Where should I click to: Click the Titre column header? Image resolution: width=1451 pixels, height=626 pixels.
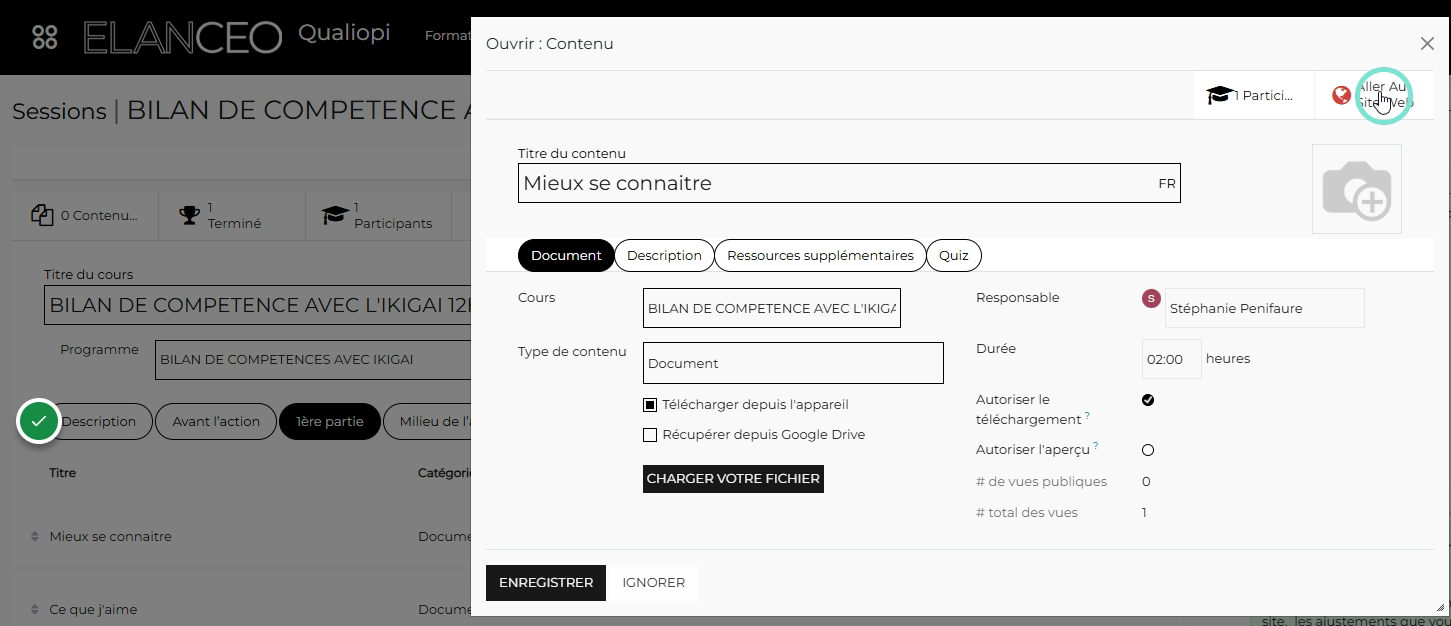click(62, 472)
